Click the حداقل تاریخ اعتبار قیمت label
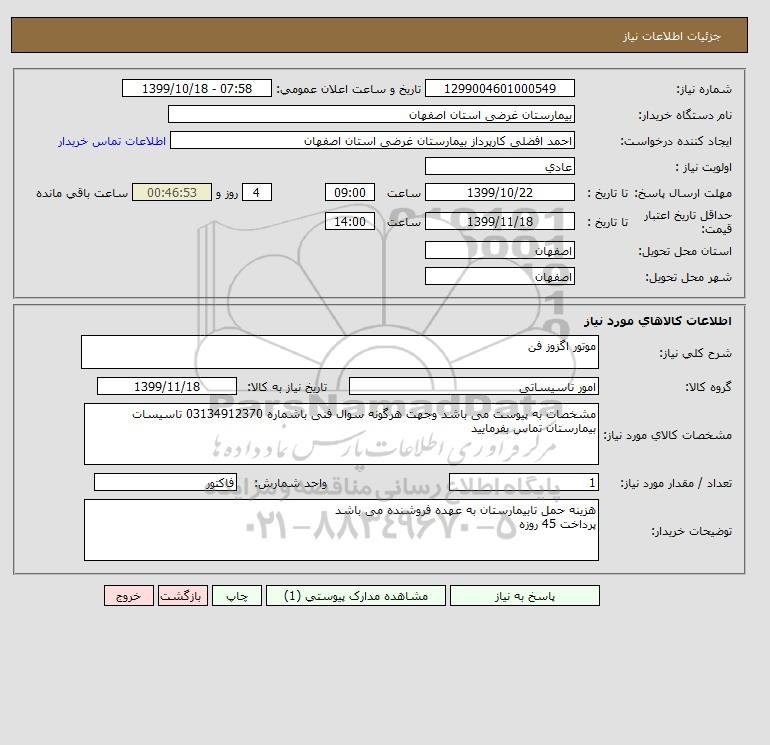Viewport: 770px width, 745px height. [x=688, y=222]
